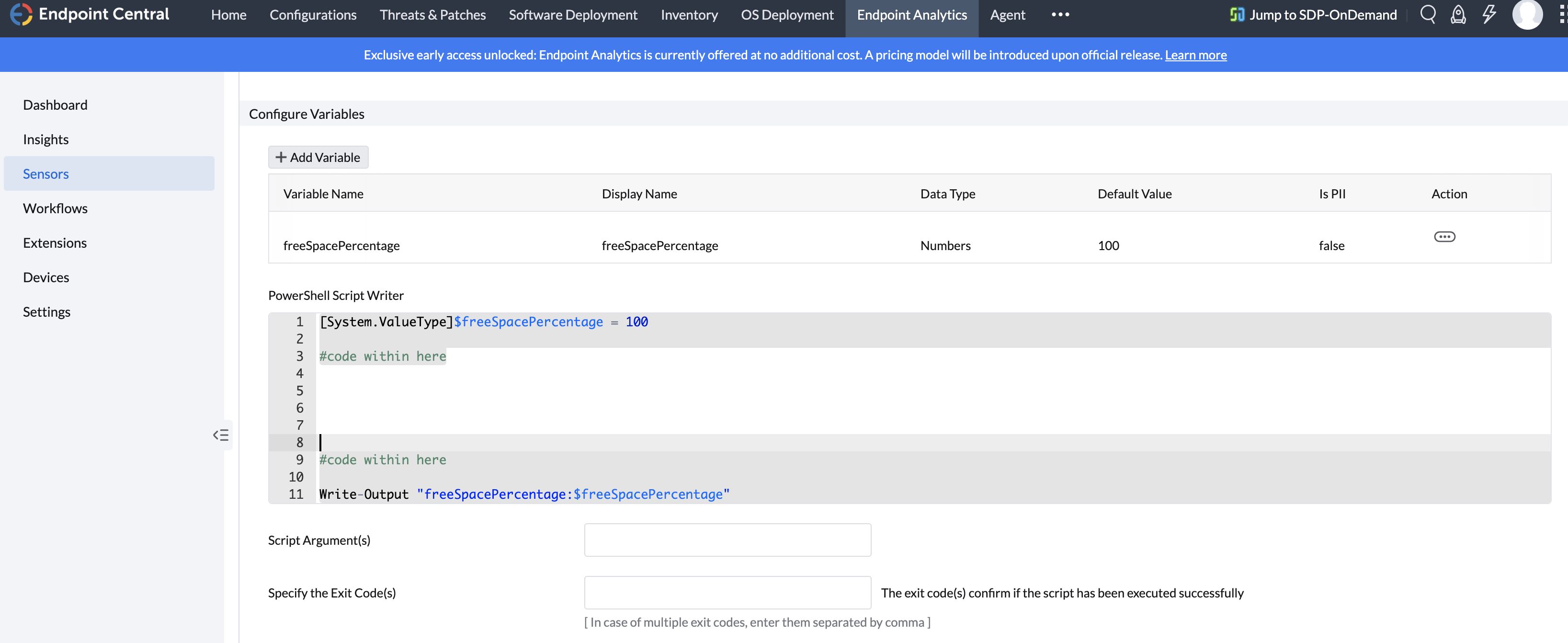Place cursor on script line 5
Viewport: 1568px width, 643px height.
548,390
